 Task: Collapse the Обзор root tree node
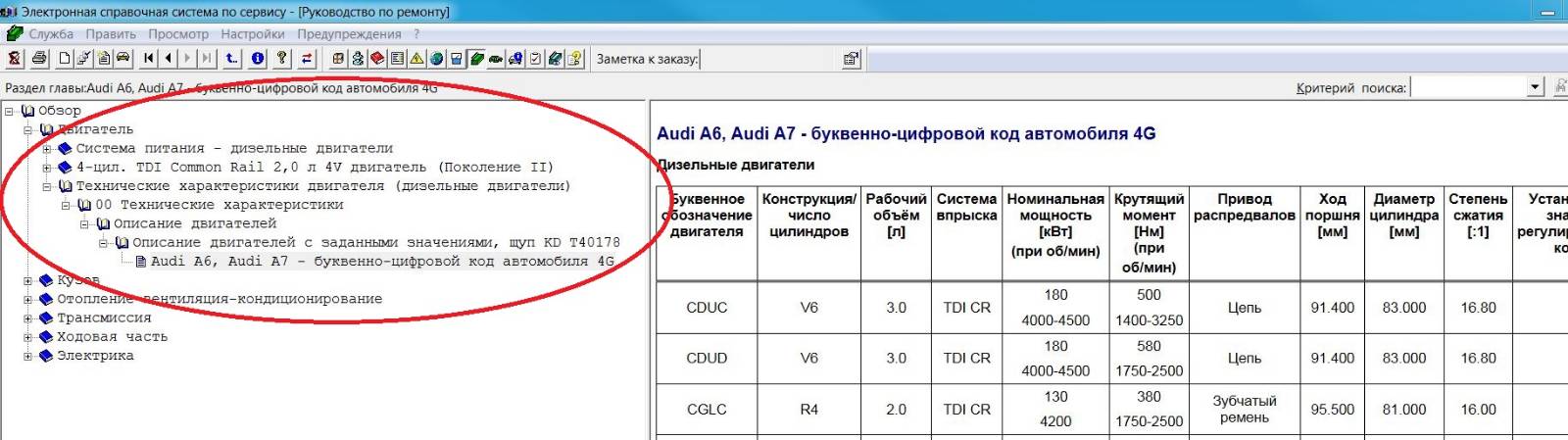click(10, 111)
